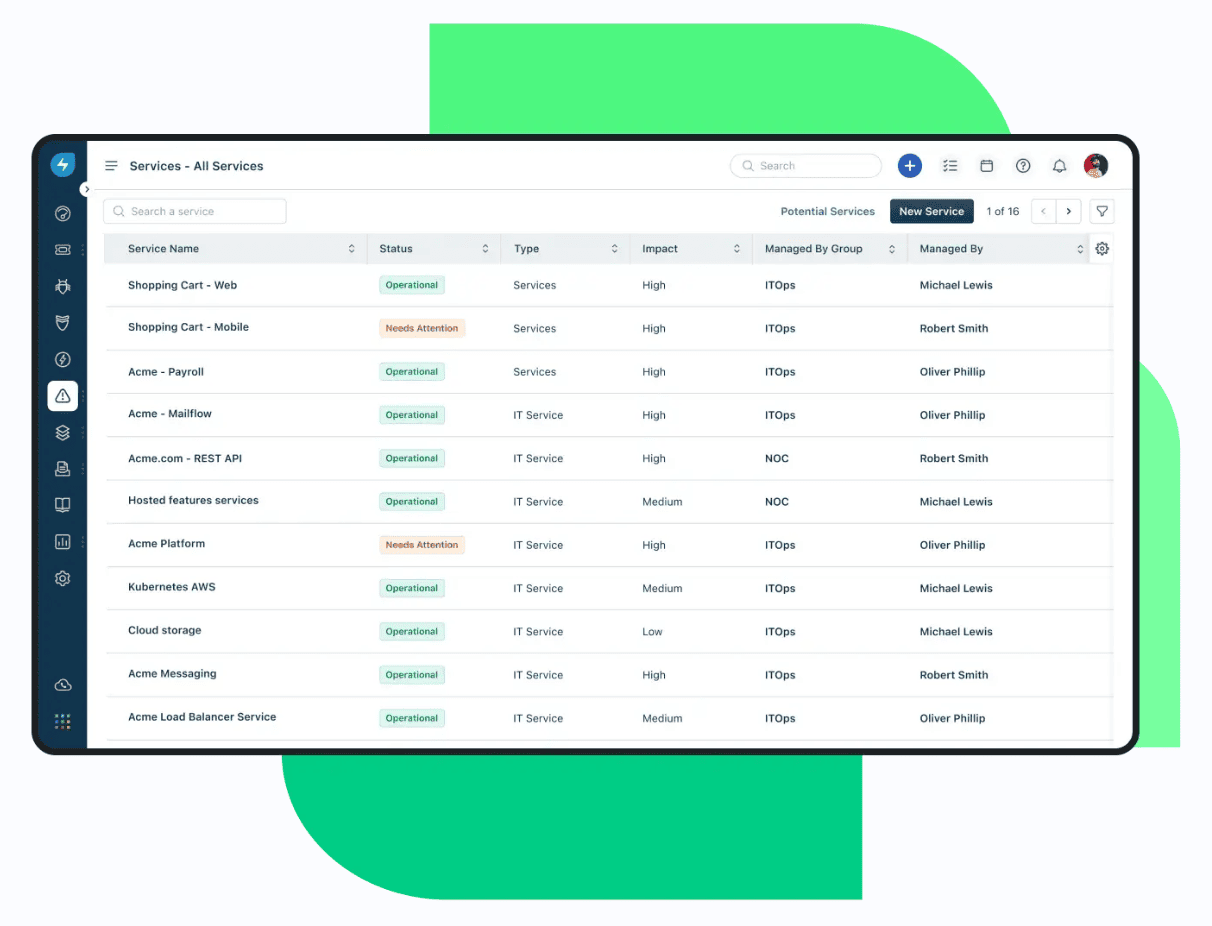The height and width of the screenshot is (926, 1212).
Task: Click the blue plus create button
Action: 909,166
